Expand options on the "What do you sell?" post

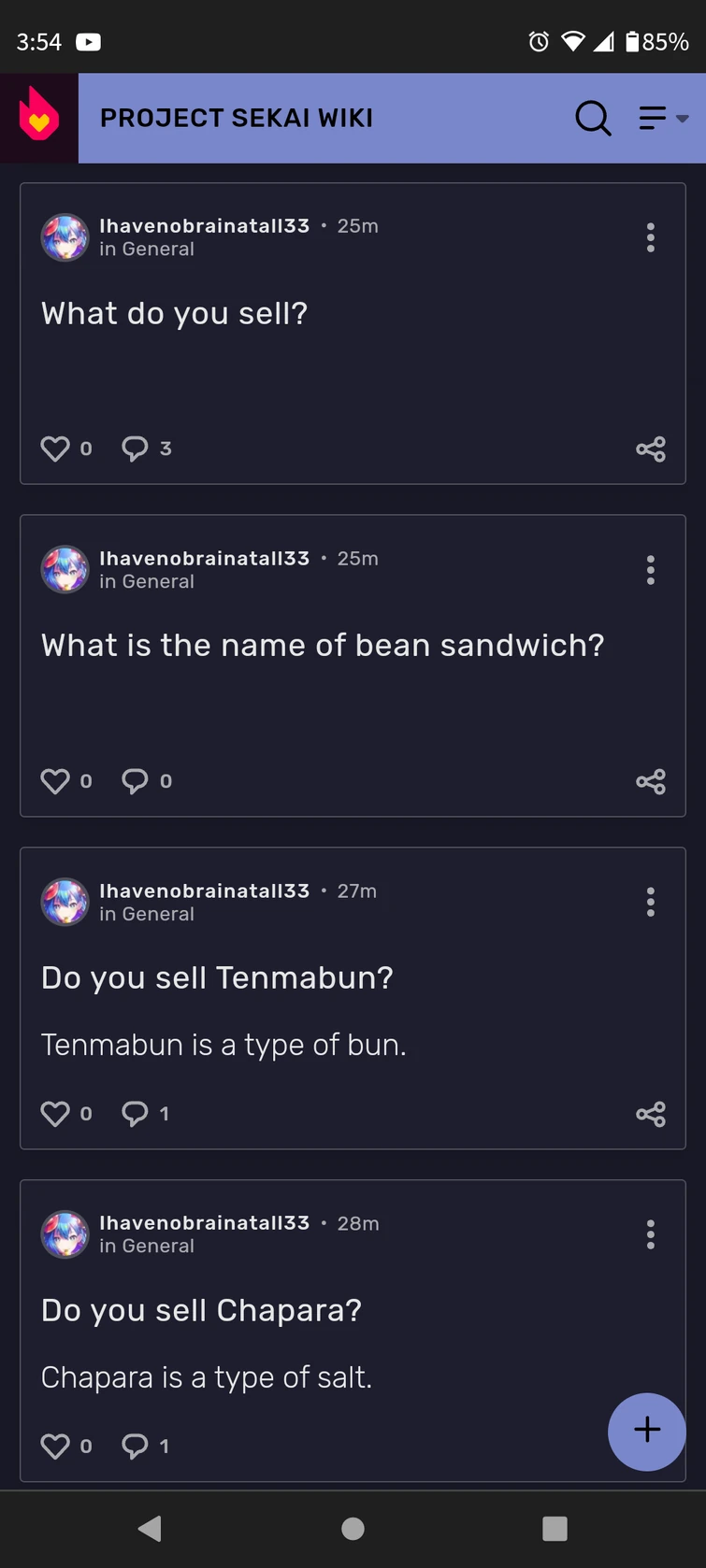[650, 237]
